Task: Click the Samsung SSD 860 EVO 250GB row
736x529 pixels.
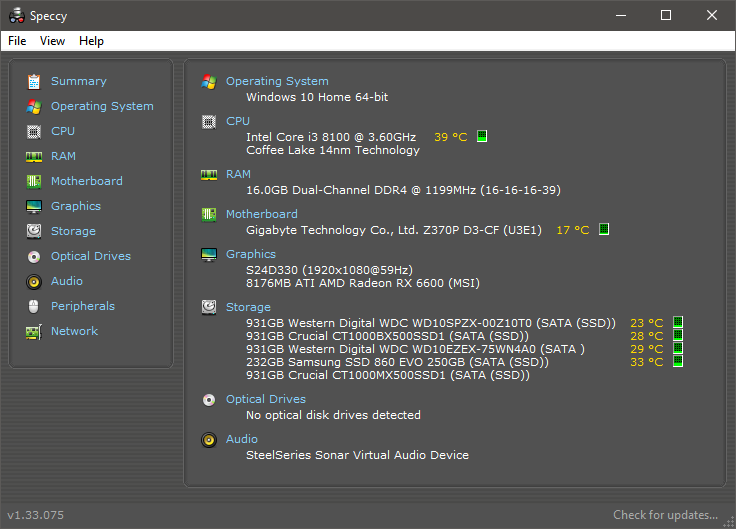Action: (x=397, y=362)
